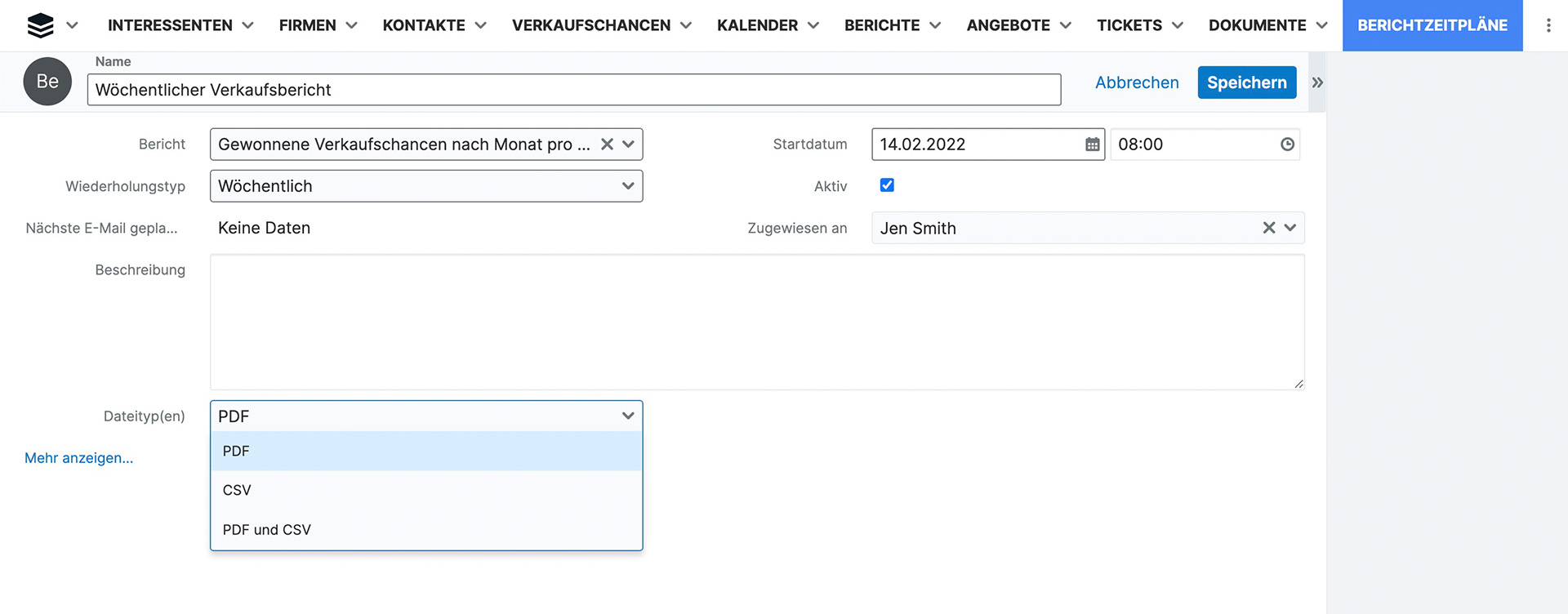Screen dimensions: 1568x614
Task: Open the clock time picker icon
Action: pyautogui.click(x=1287, y=145)
